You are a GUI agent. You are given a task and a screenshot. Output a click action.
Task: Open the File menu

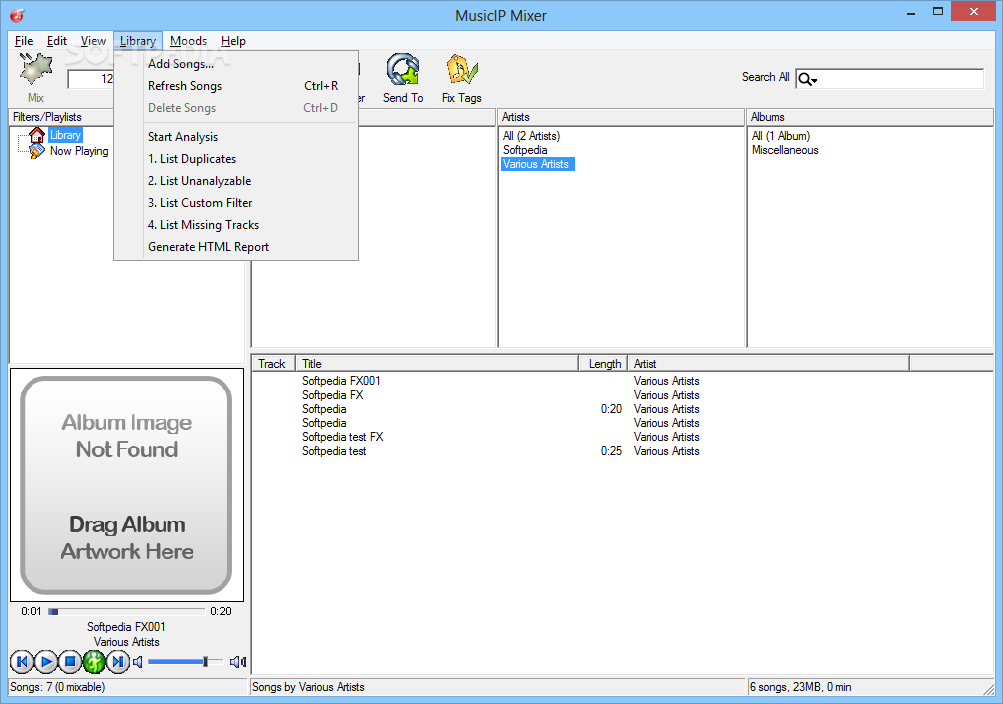[x=24, y=41]
